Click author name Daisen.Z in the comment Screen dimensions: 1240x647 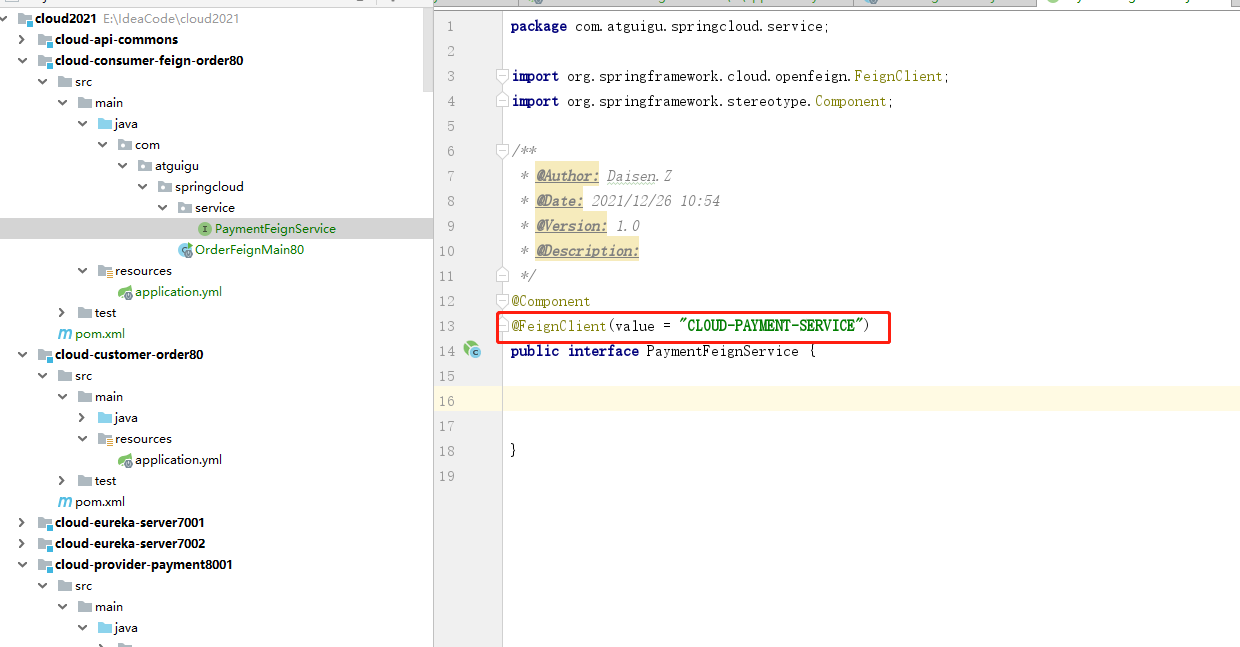(x=639, y=176)
